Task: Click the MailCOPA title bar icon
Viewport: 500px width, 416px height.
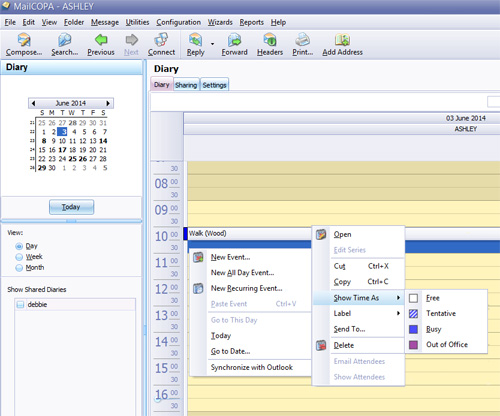Action: pyautogui.click(x=6, y=6)
